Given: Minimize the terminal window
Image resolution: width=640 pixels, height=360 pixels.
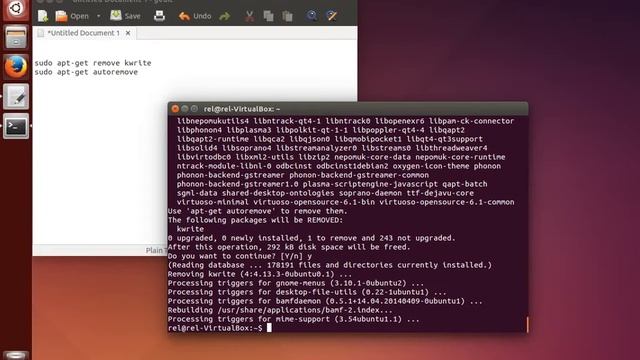Looking at the screenshot, I should point(185,109).
